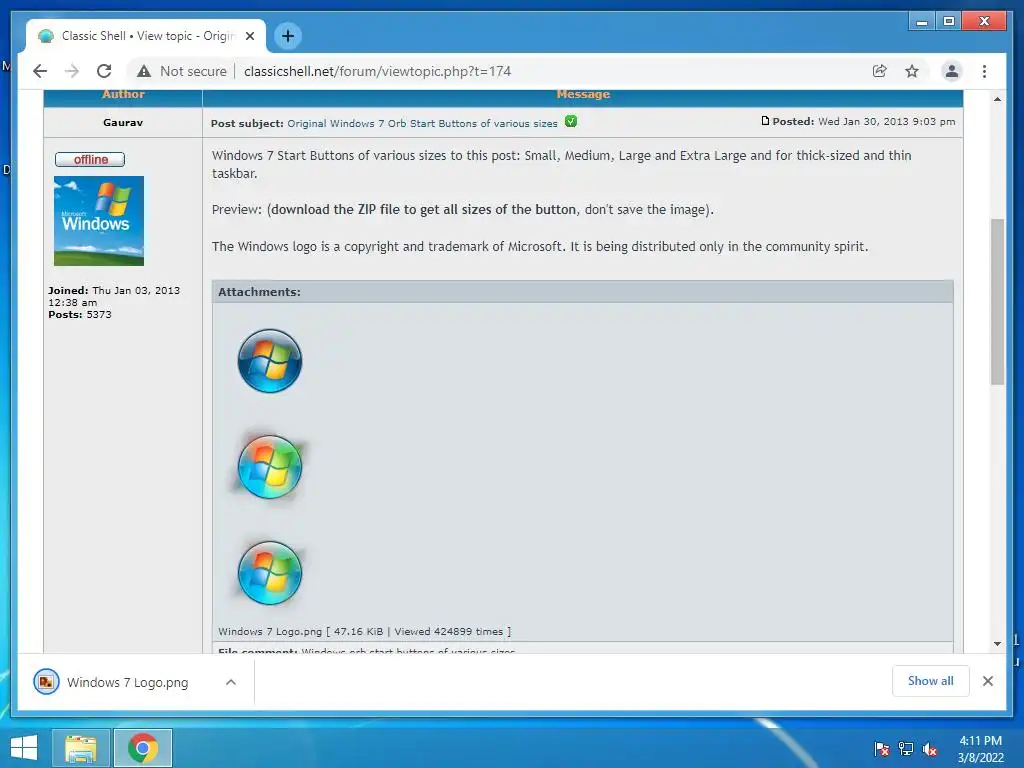
Task: Click the top Windows 7 orb attachment image
Action: pos(270,361)
